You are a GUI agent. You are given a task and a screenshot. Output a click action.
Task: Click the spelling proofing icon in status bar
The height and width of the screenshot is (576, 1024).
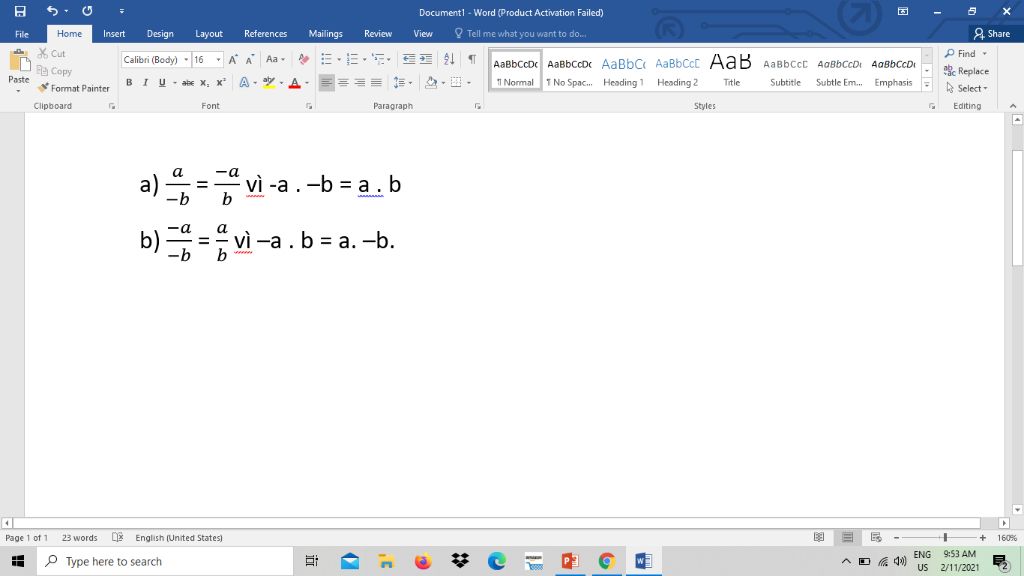click(x=118, y=537)
